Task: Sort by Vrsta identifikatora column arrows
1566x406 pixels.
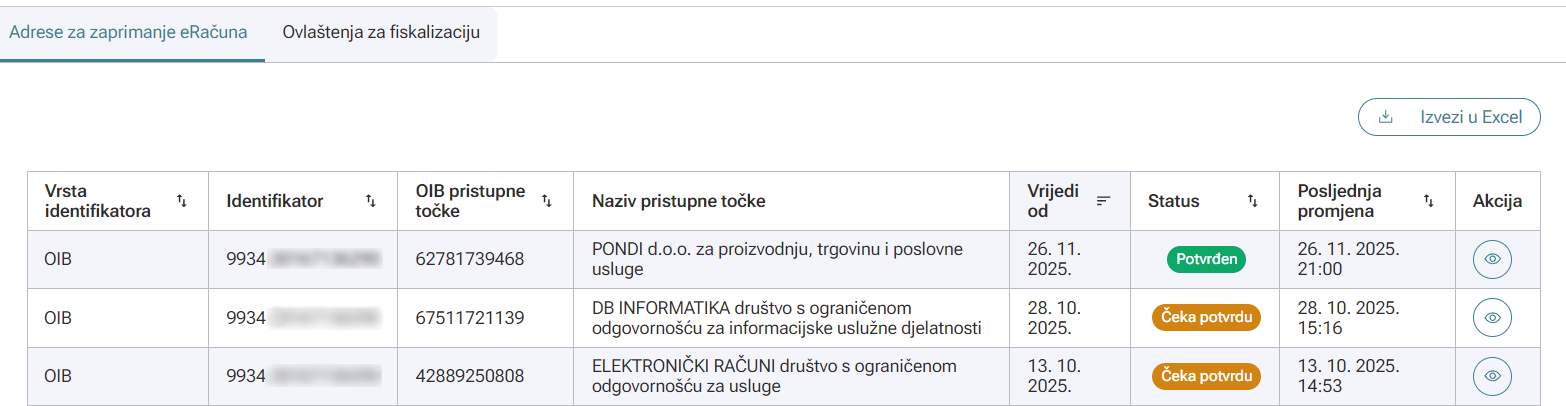Action: [x=181, y=201]
